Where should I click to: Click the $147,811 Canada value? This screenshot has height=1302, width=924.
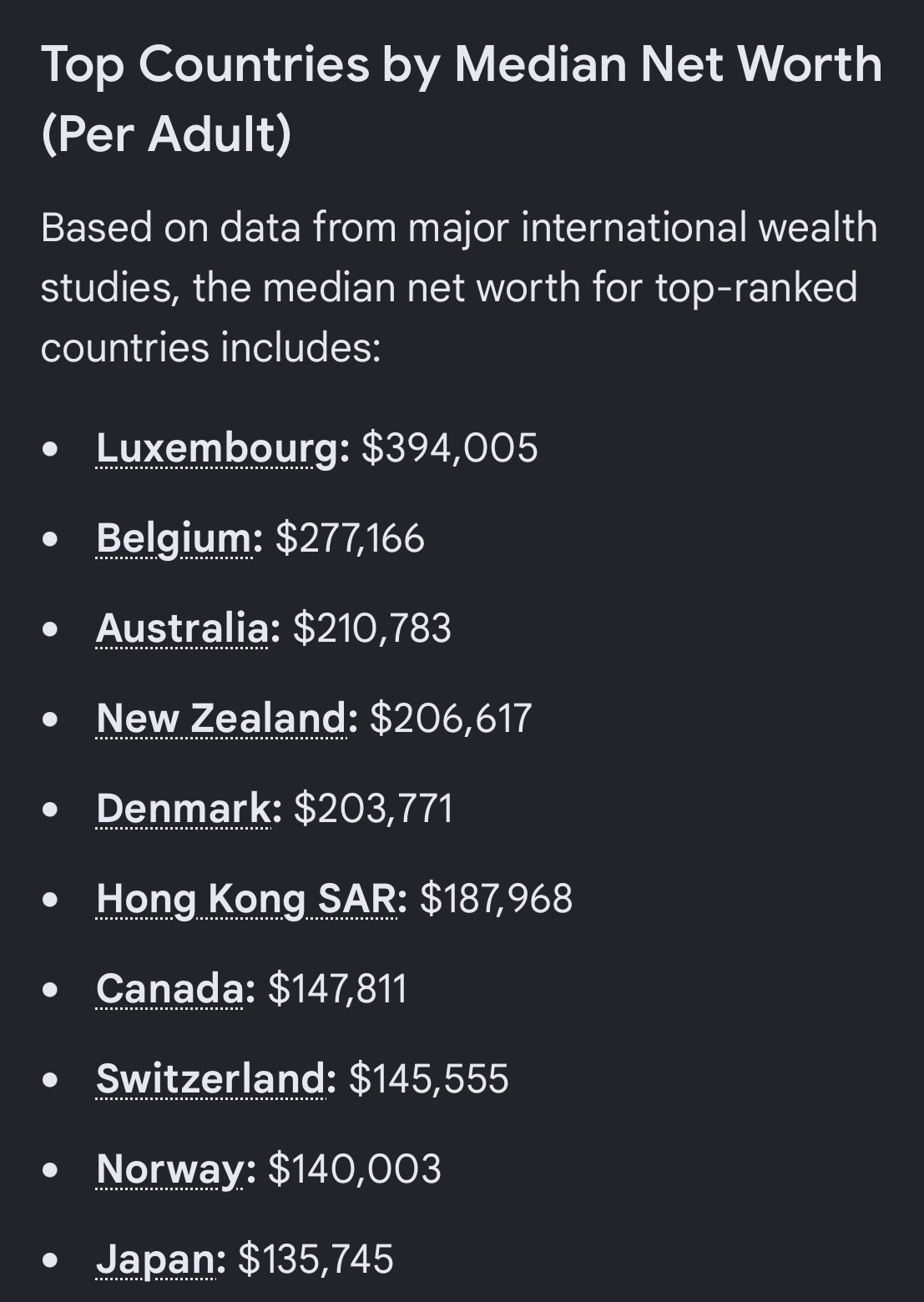(337, 989)
